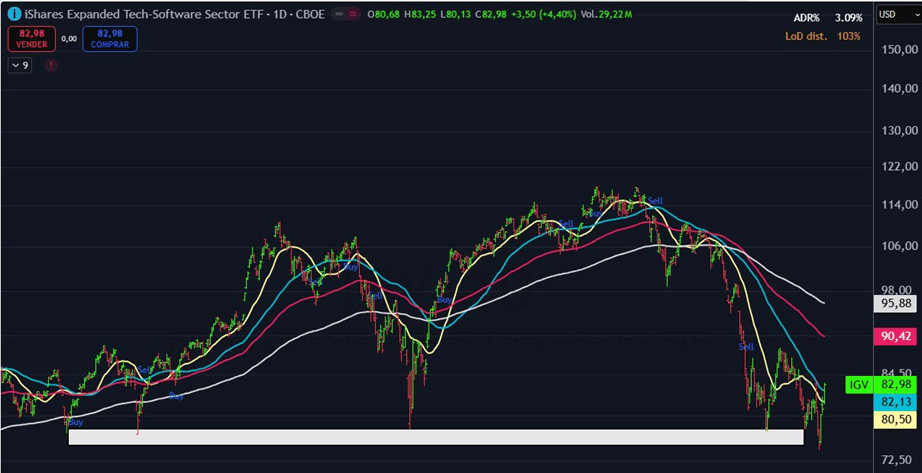922x473 pixels.
Task: Click the 130,00 price axis label
Action: pos(901,130)
